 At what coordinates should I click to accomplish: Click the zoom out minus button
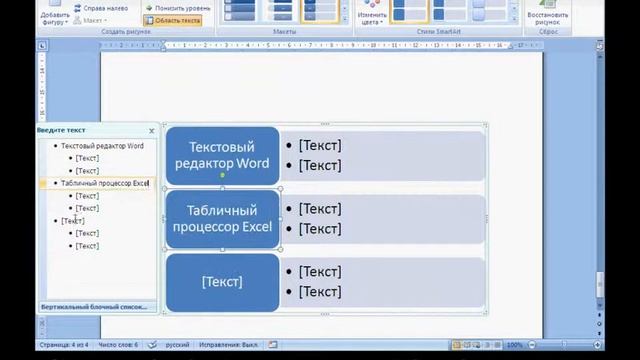pyautogui.click(x=532, y=345)
